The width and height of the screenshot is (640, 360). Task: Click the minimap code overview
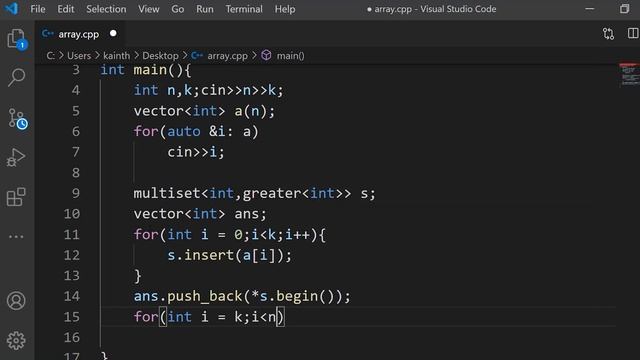click(x=629, y=75)
